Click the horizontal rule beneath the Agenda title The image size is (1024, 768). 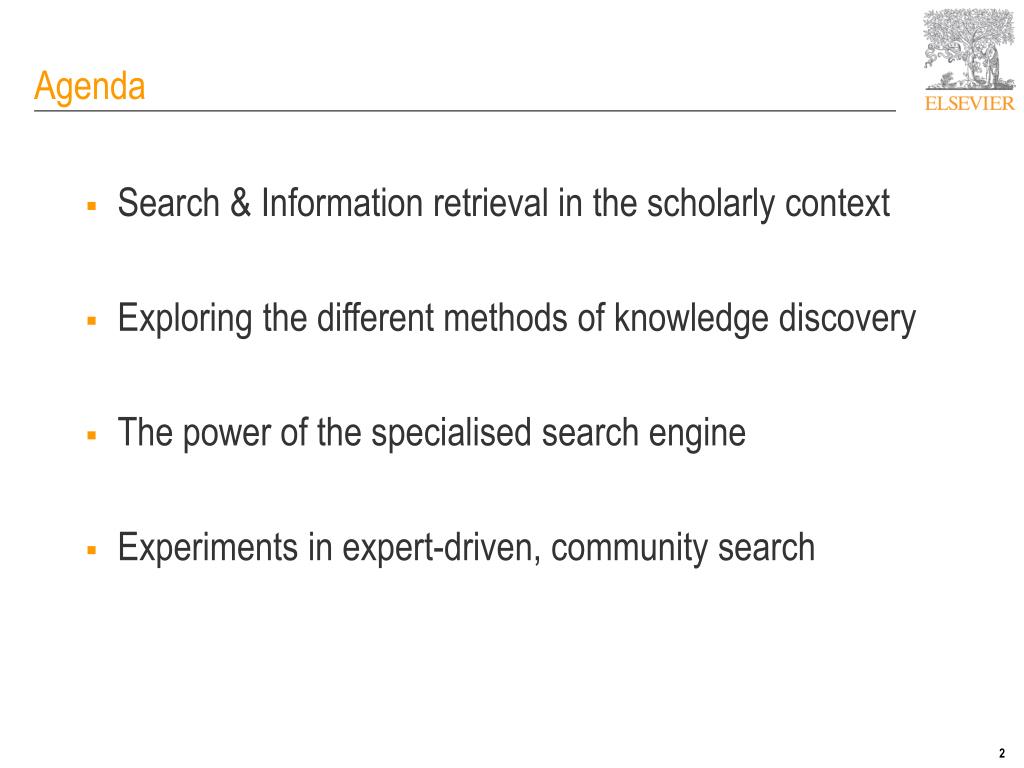(x=464, y=111)
